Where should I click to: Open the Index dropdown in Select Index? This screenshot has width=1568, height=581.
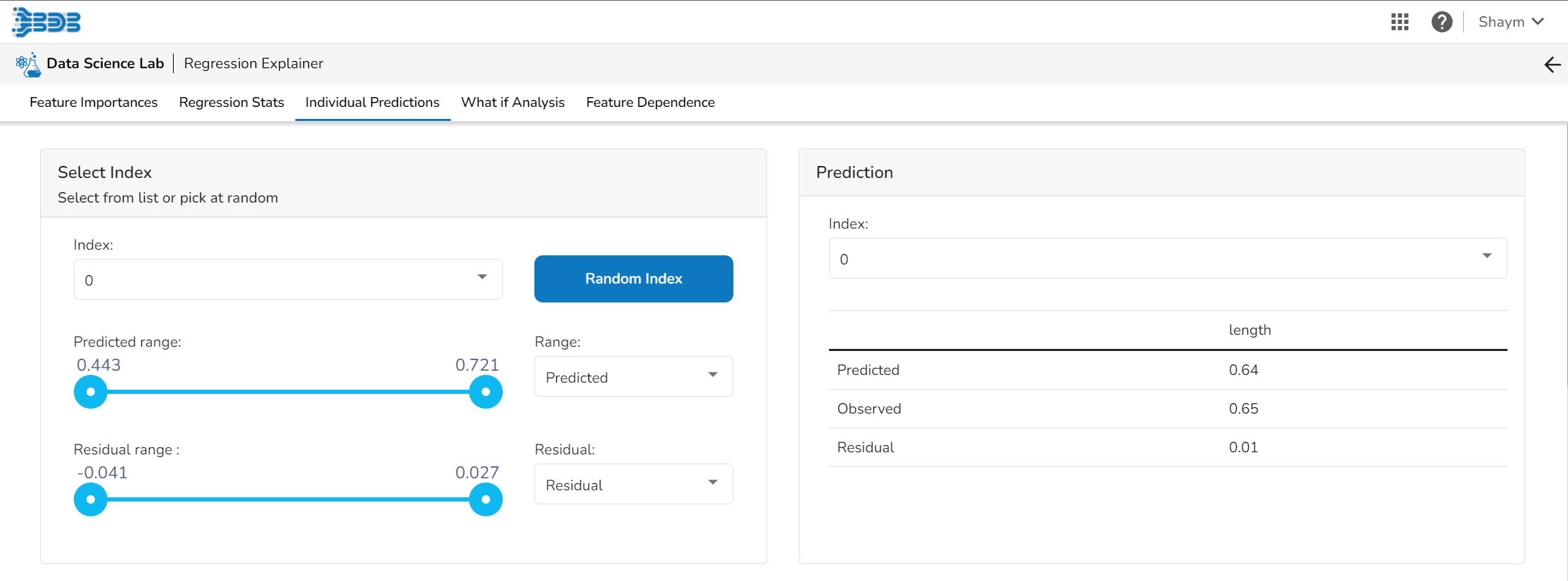coord(288,279)
